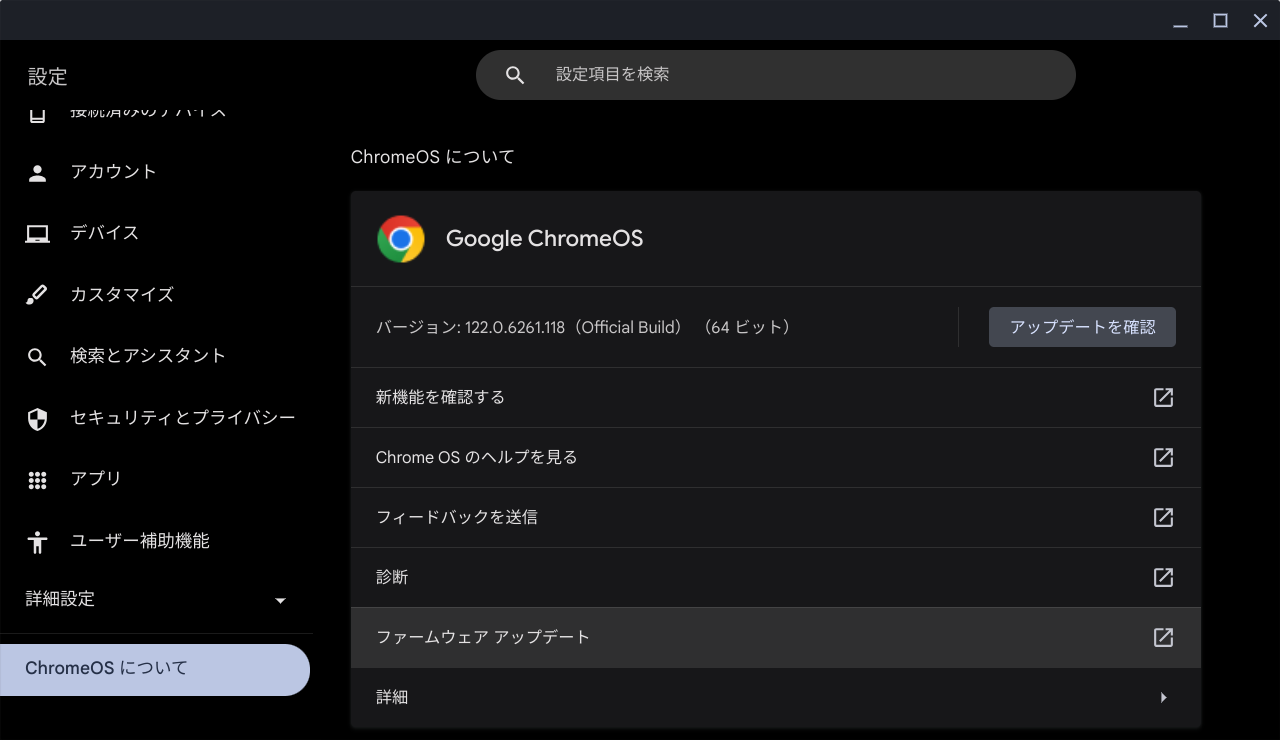Click the アカウント person icon
This screenshot has width=1280, height=740.
click(37, 171)
